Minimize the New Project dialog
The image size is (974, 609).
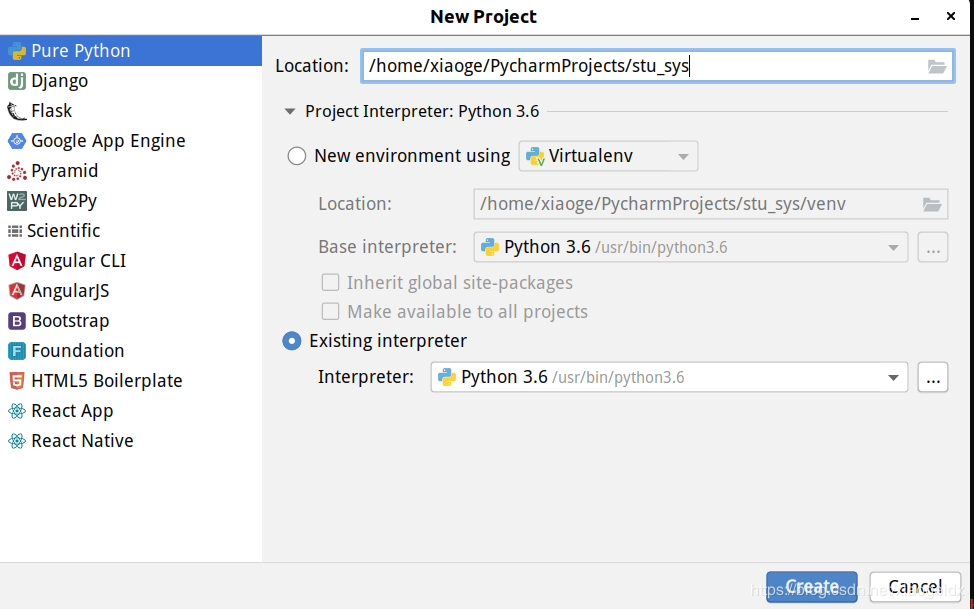coord(914,17)
